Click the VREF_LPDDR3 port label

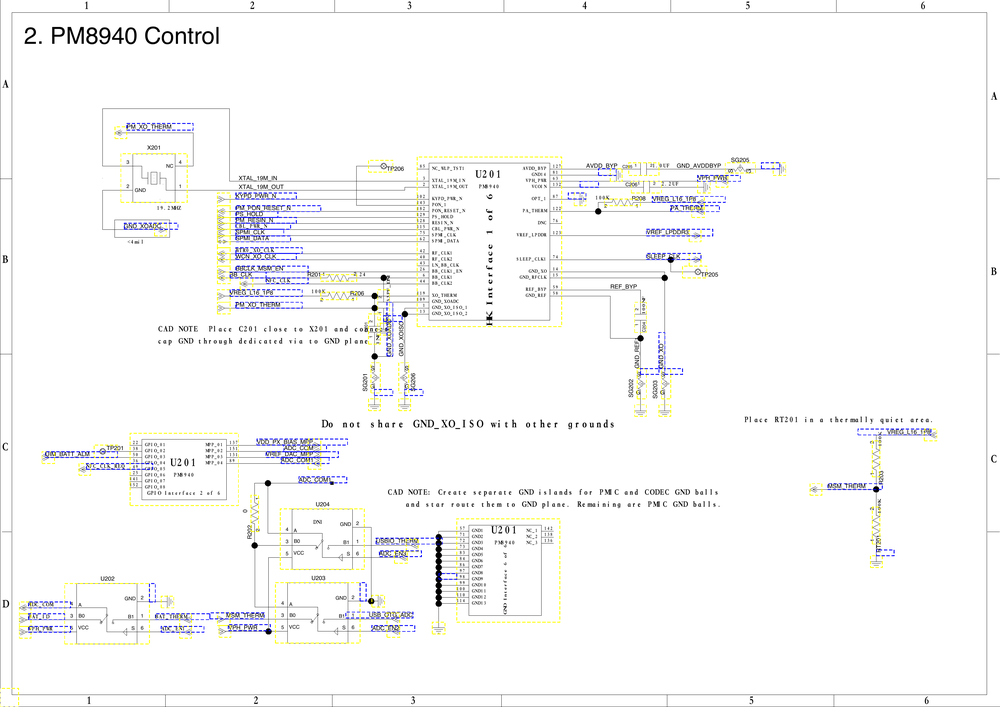tap(668, 232)
